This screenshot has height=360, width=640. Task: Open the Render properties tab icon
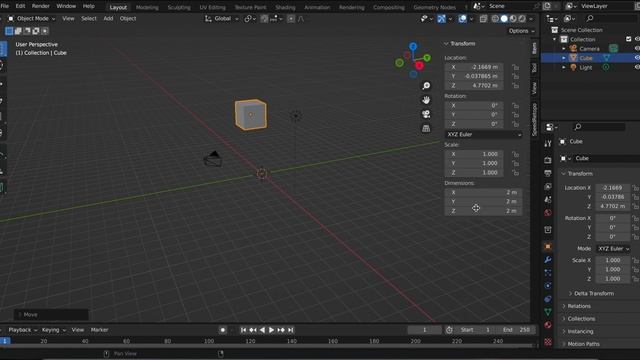click(x=548, y=160)
